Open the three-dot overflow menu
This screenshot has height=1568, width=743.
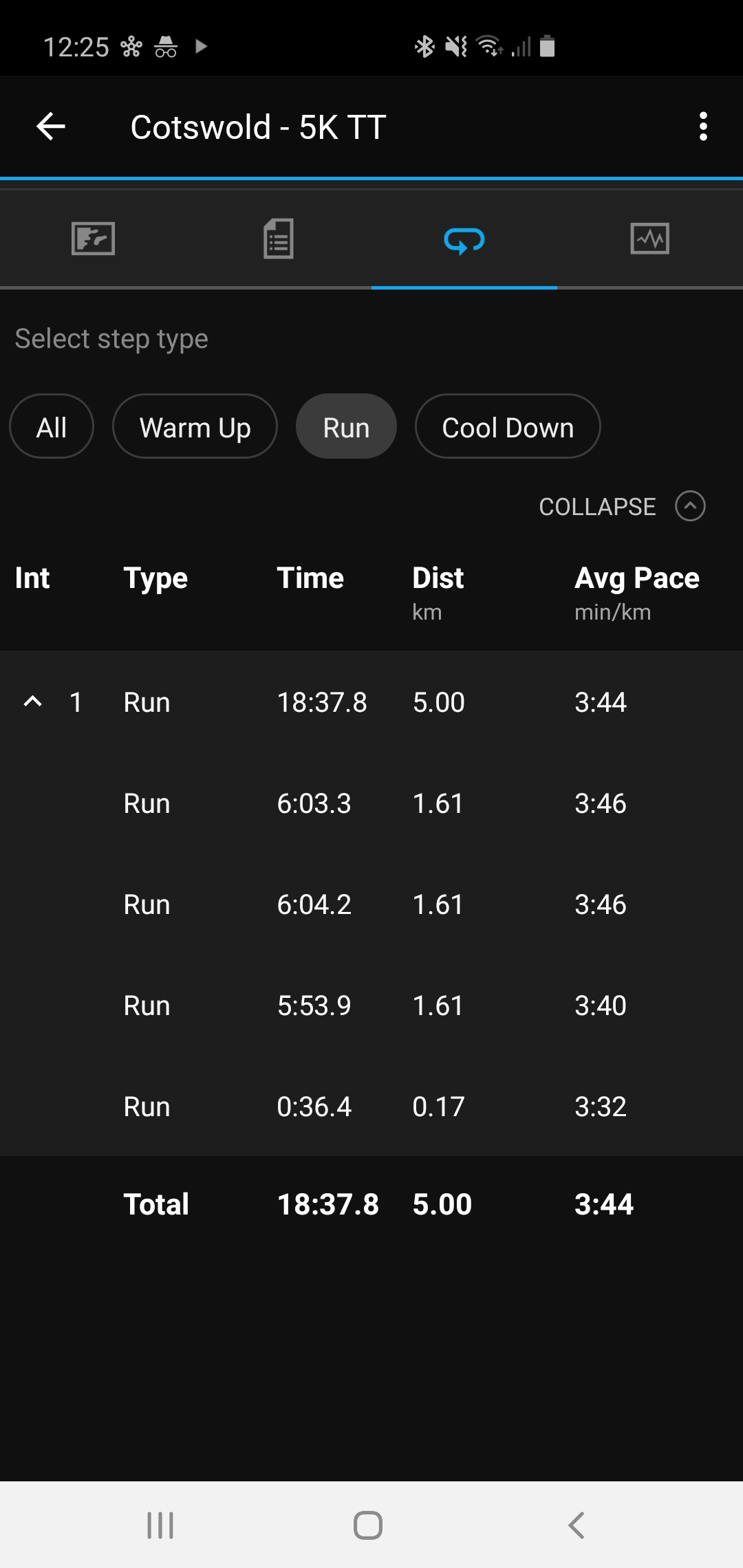click(x=702, y=127)
